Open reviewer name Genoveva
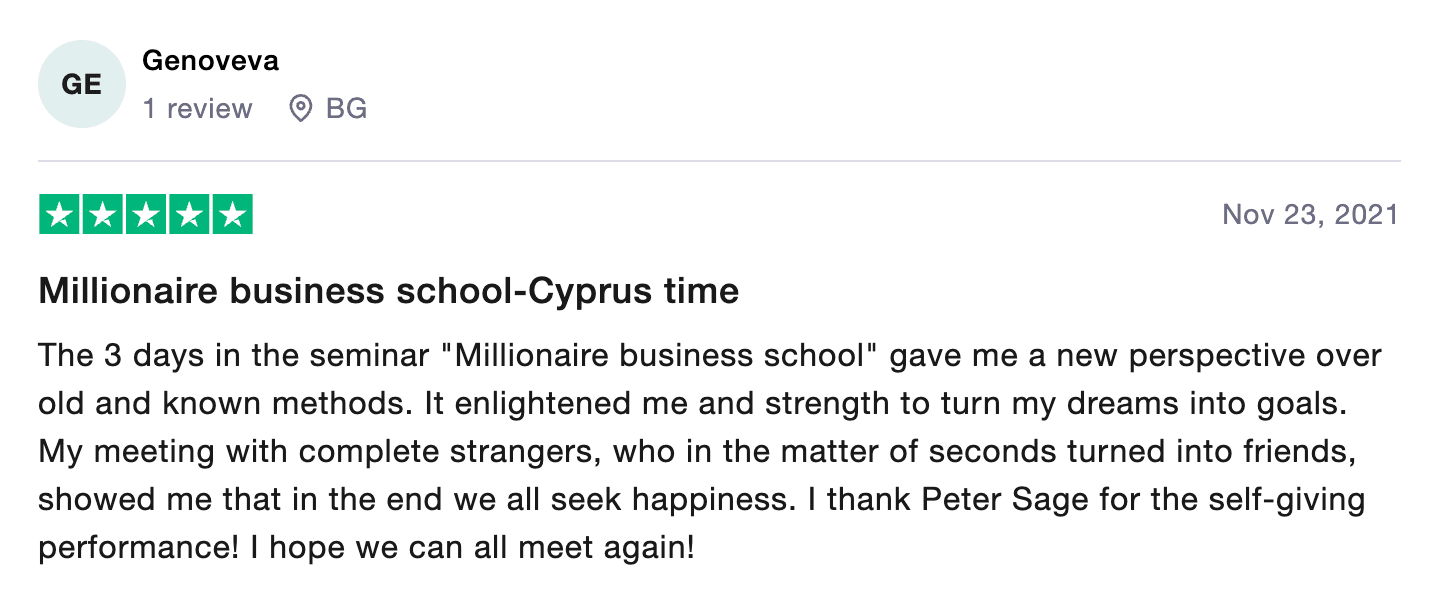 [210, 61]
